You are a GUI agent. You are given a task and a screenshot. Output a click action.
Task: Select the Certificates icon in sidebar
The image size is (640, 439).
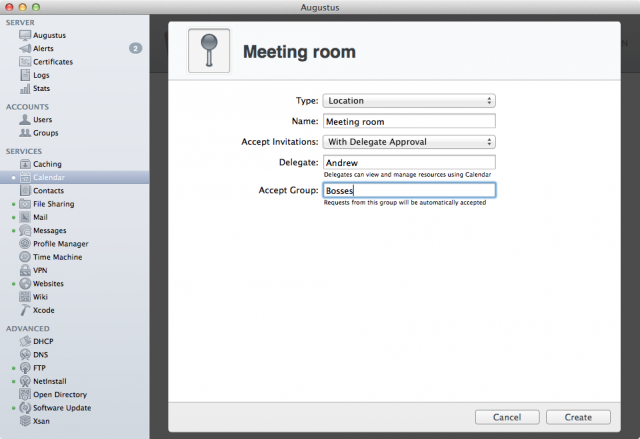pos(25,62)
